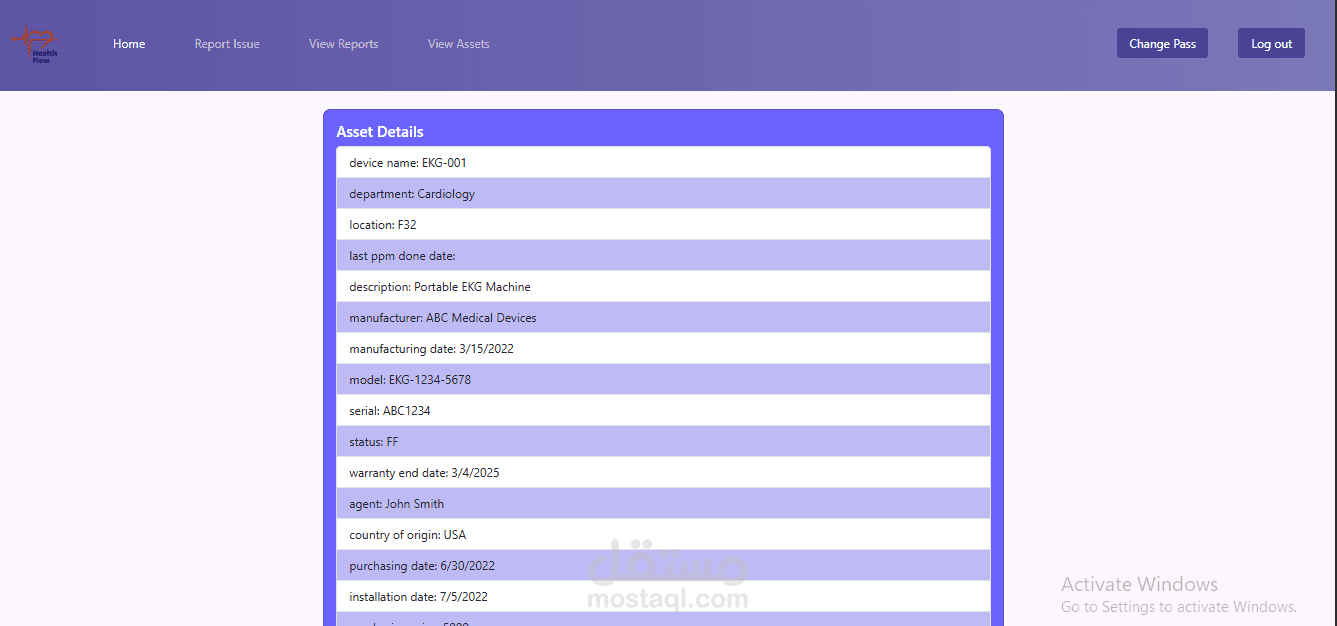Select the 'purchasing date: 6/30/2022' row
This screenshot has width=1337, height=626.
coord(663,566)
